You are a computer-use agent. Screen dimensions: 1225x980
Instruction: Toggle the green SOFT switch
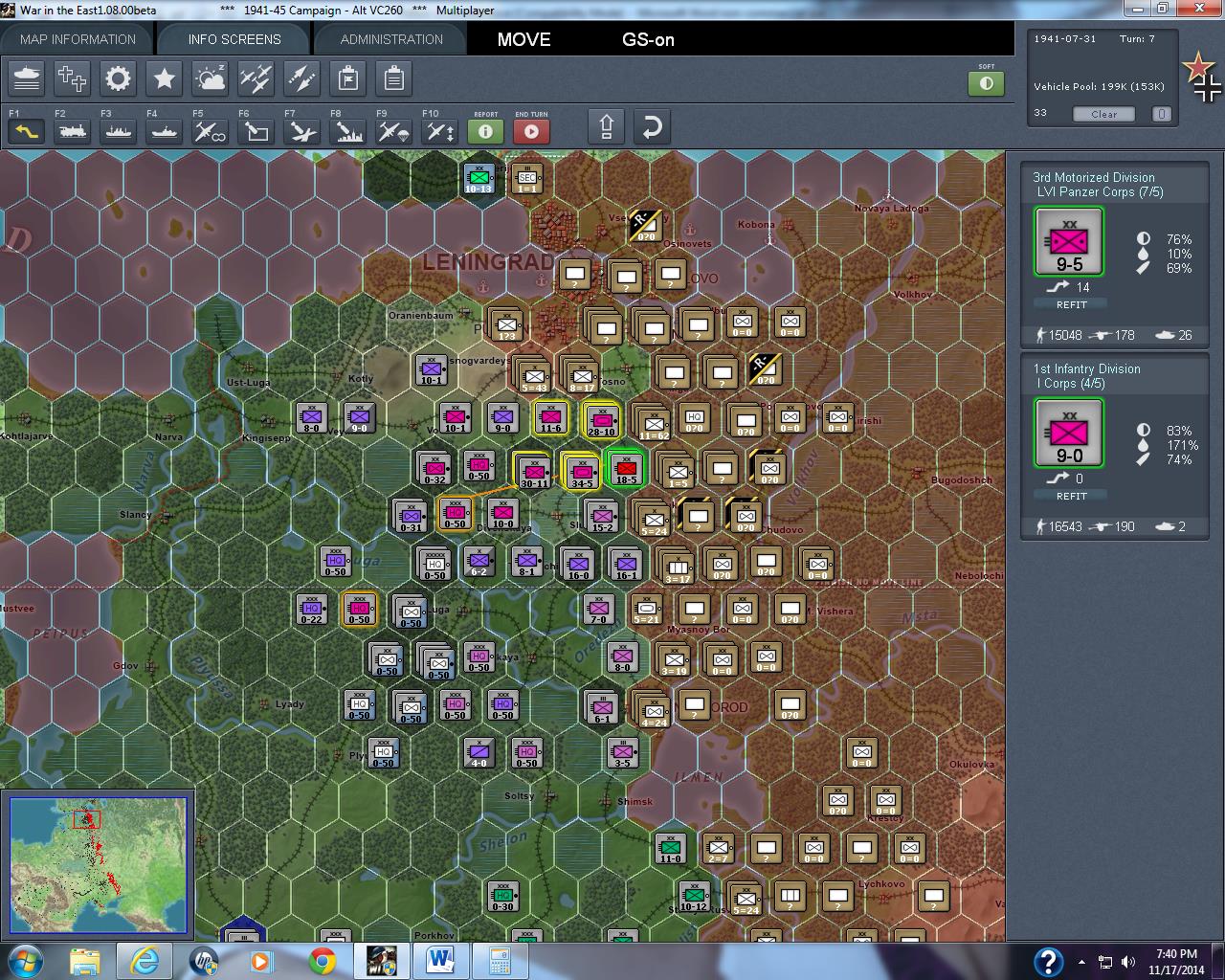click(987, 83)
